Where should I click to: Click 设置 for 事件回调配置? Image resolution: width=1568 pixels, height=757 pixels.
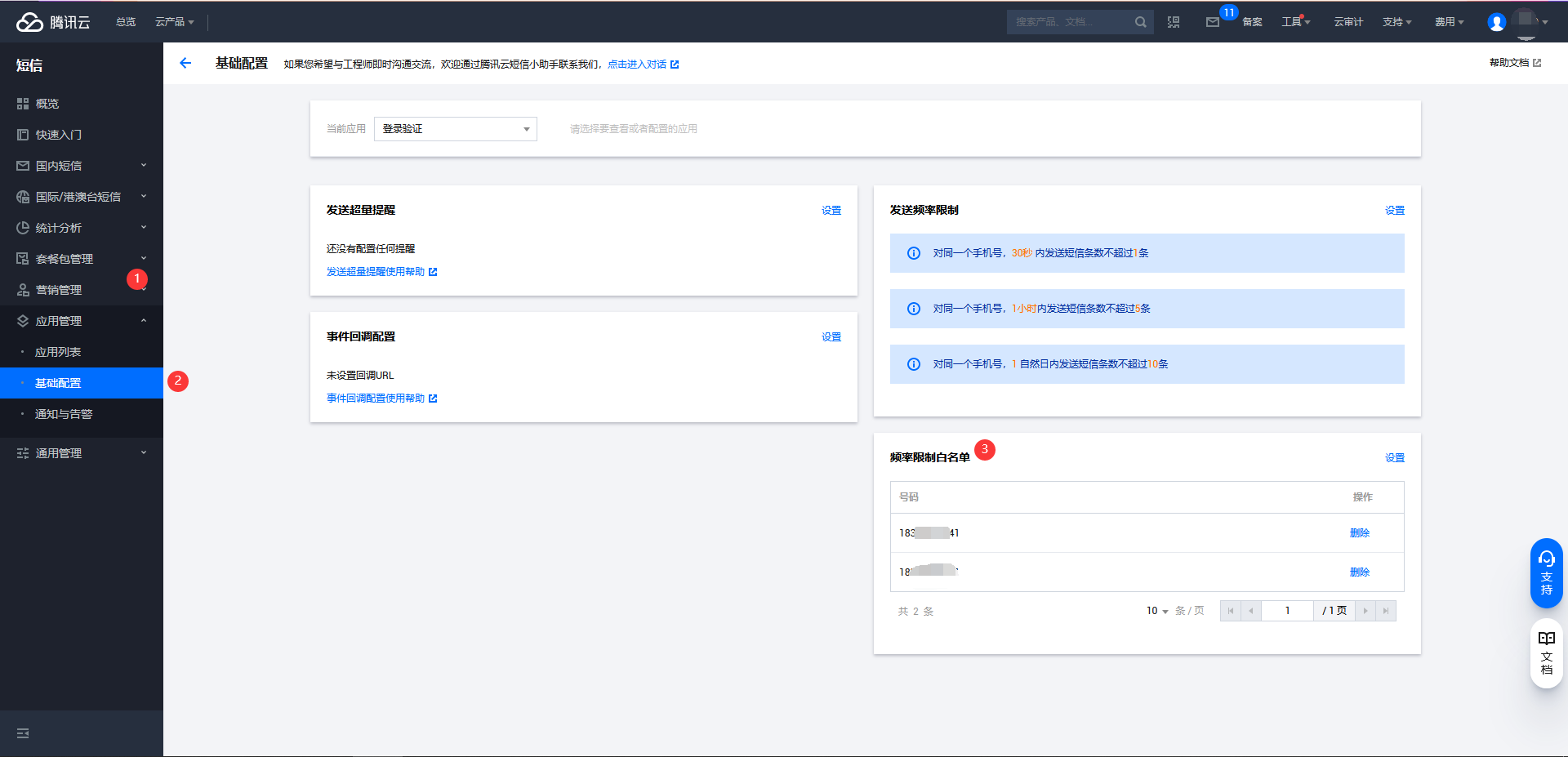(831, 337)
